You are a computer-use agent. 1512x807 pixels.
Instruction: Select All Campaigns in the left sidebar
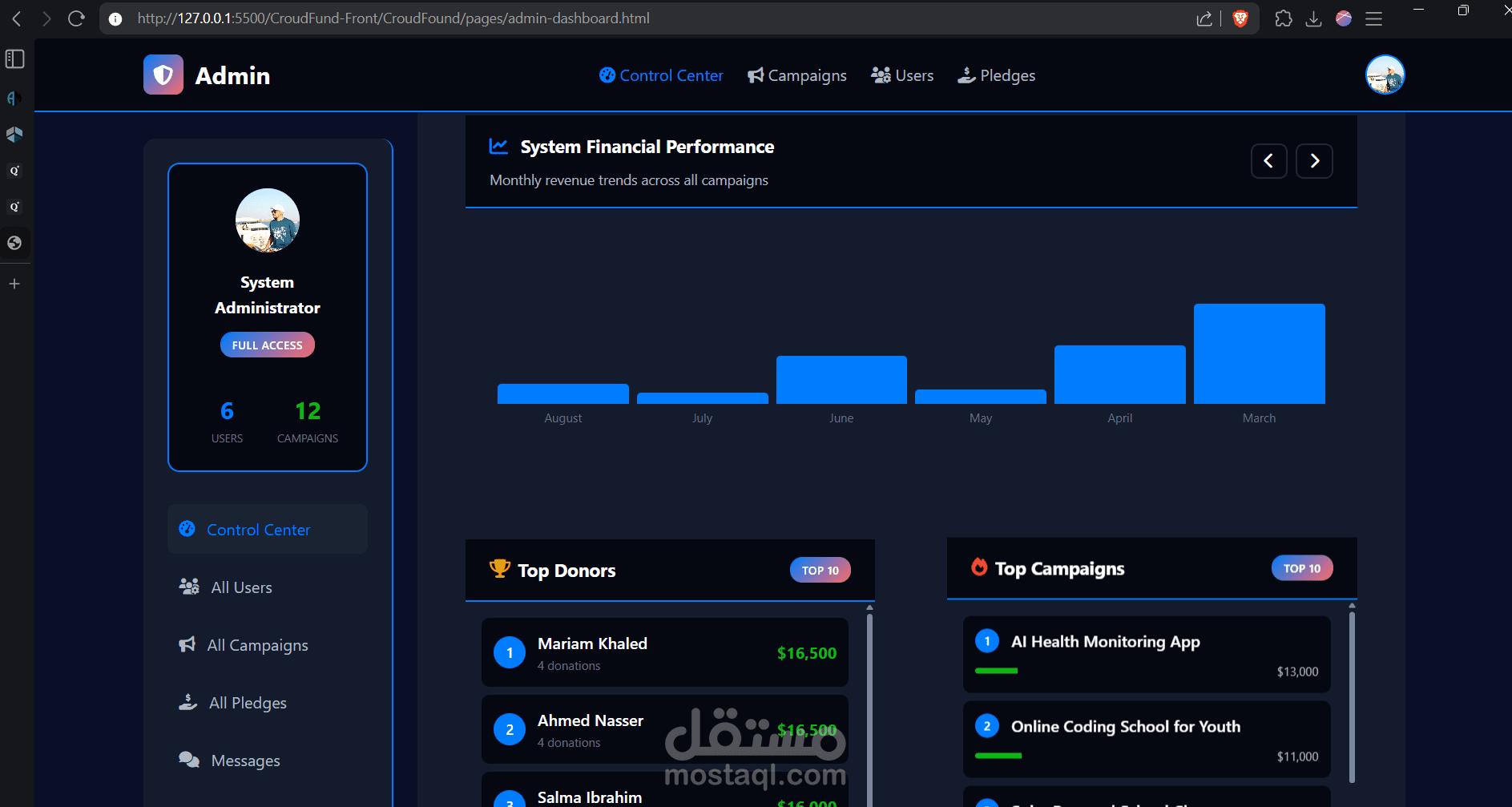[268, 644]
